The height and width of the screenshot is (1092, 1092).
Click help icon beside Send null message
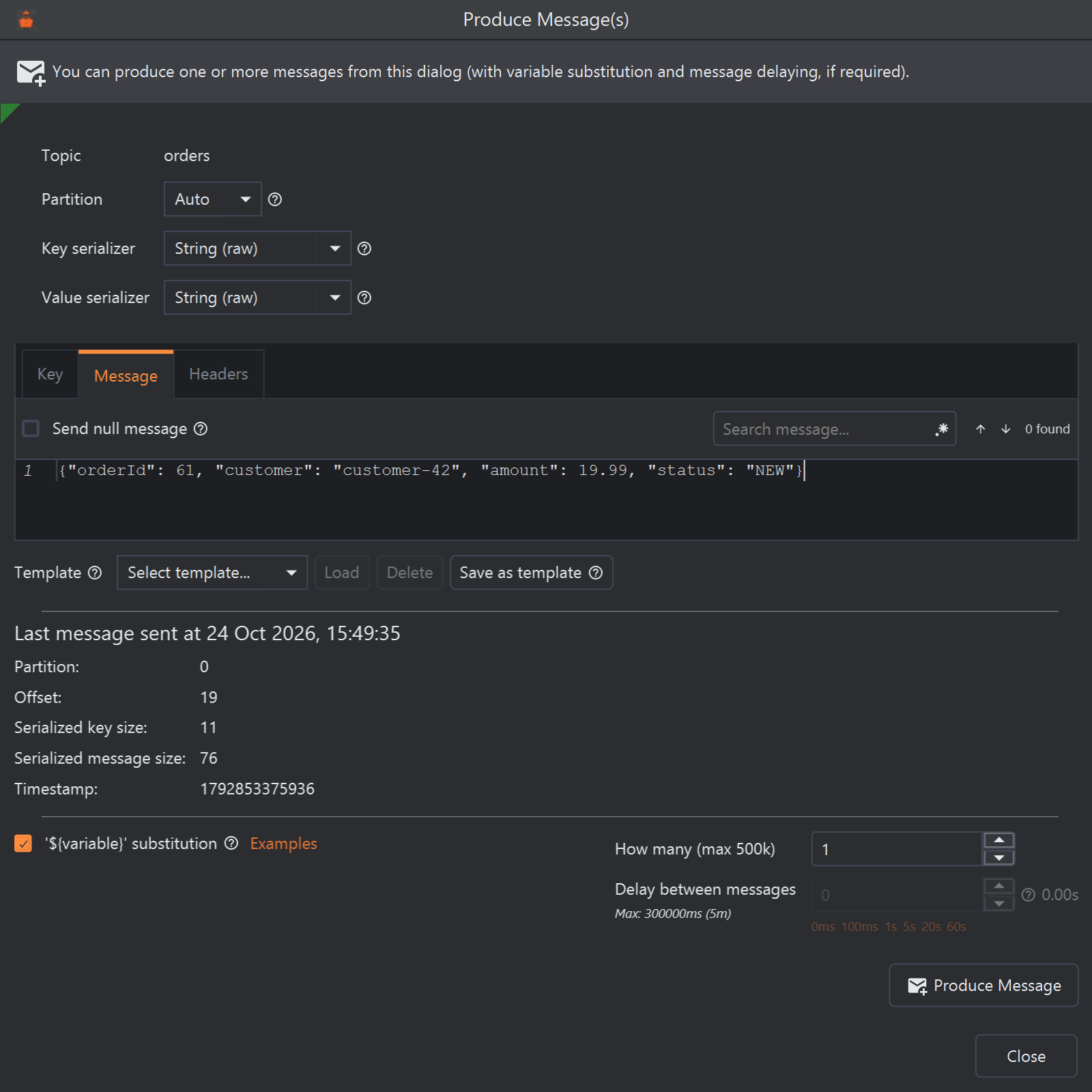pos(201,429)
